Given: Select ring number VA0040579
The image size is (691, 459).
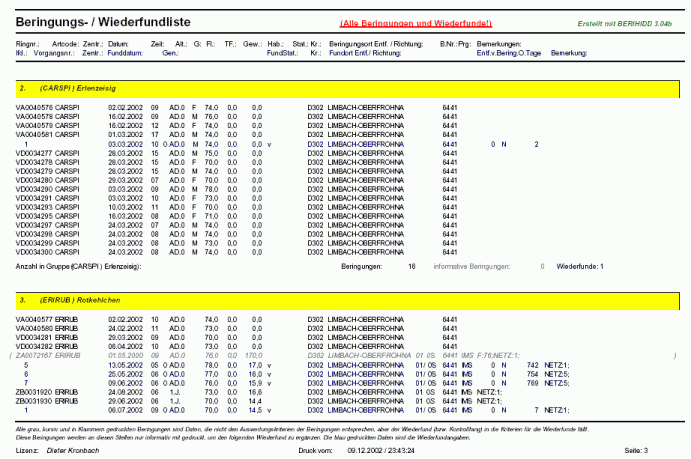Looking at the screenshot, I should point(34,126).
